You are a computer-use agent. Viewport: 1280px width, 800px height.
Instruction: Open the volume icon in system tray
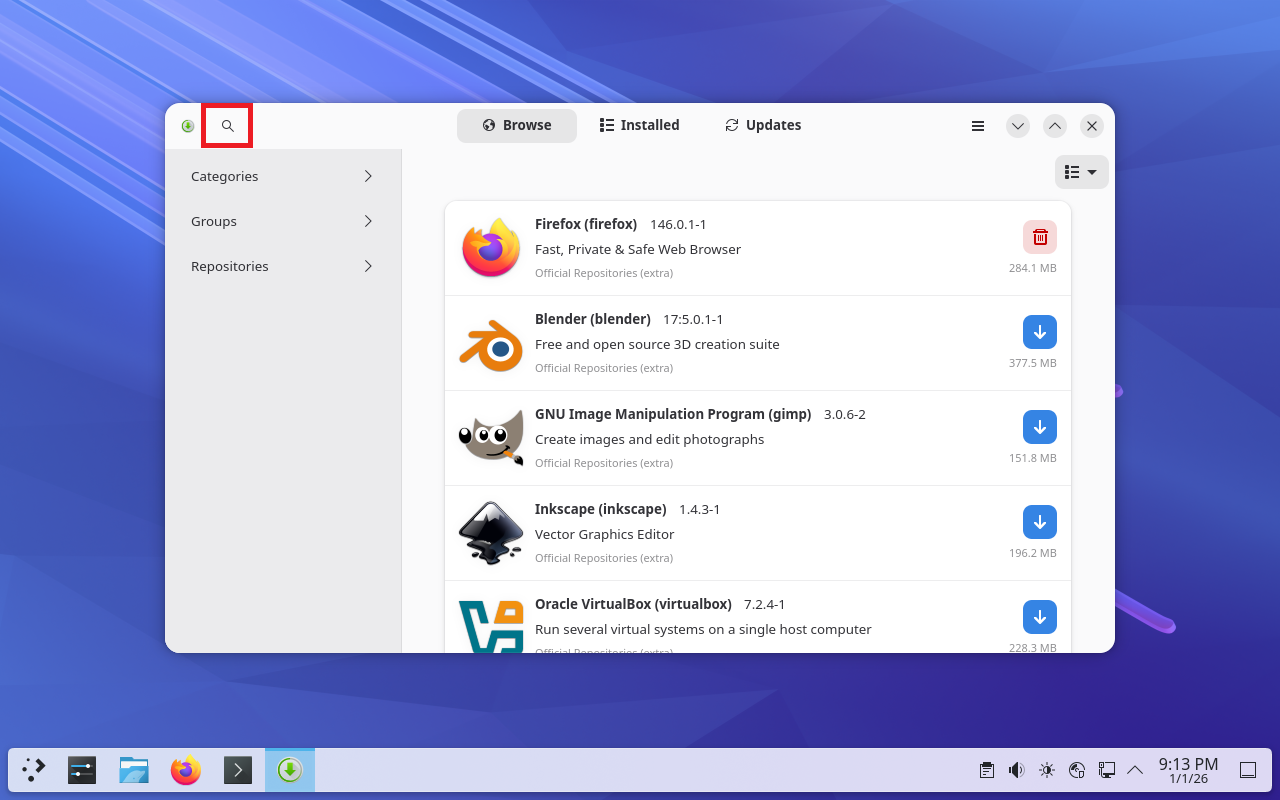click(x=1016, y=770)
